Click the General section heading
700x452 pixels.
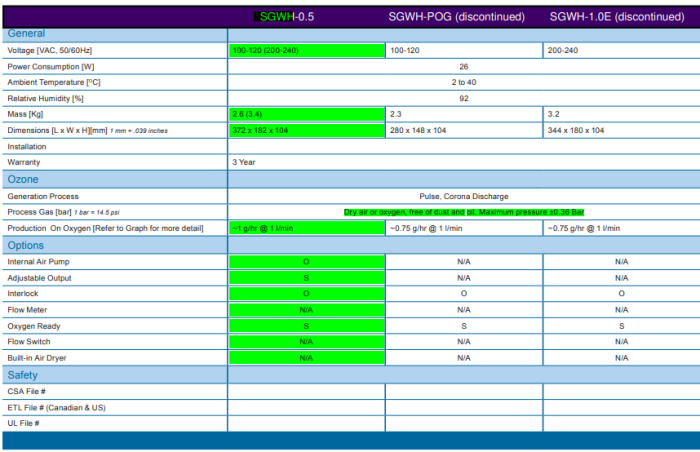(x=26, y=33)
